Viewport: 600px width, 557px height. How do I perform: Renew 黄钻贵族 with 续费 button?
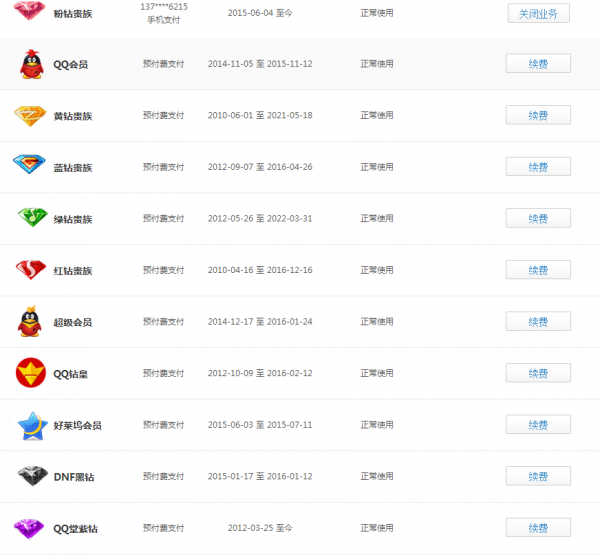(538, 115)
